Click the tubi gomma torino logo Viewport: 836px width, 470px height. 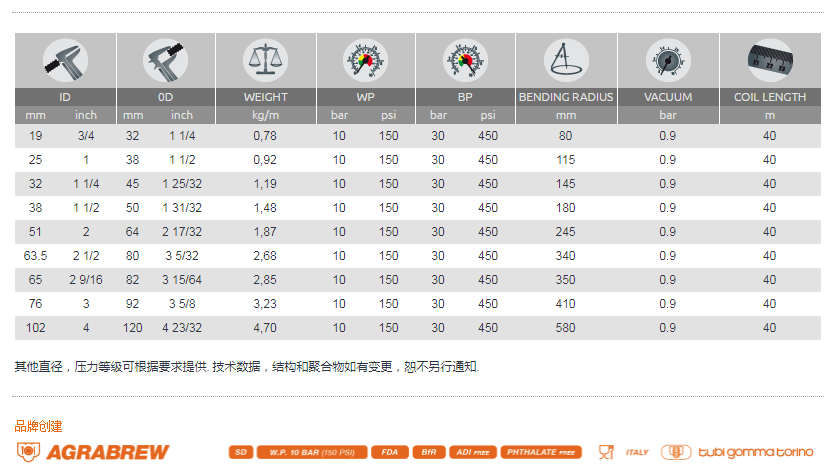739,452
